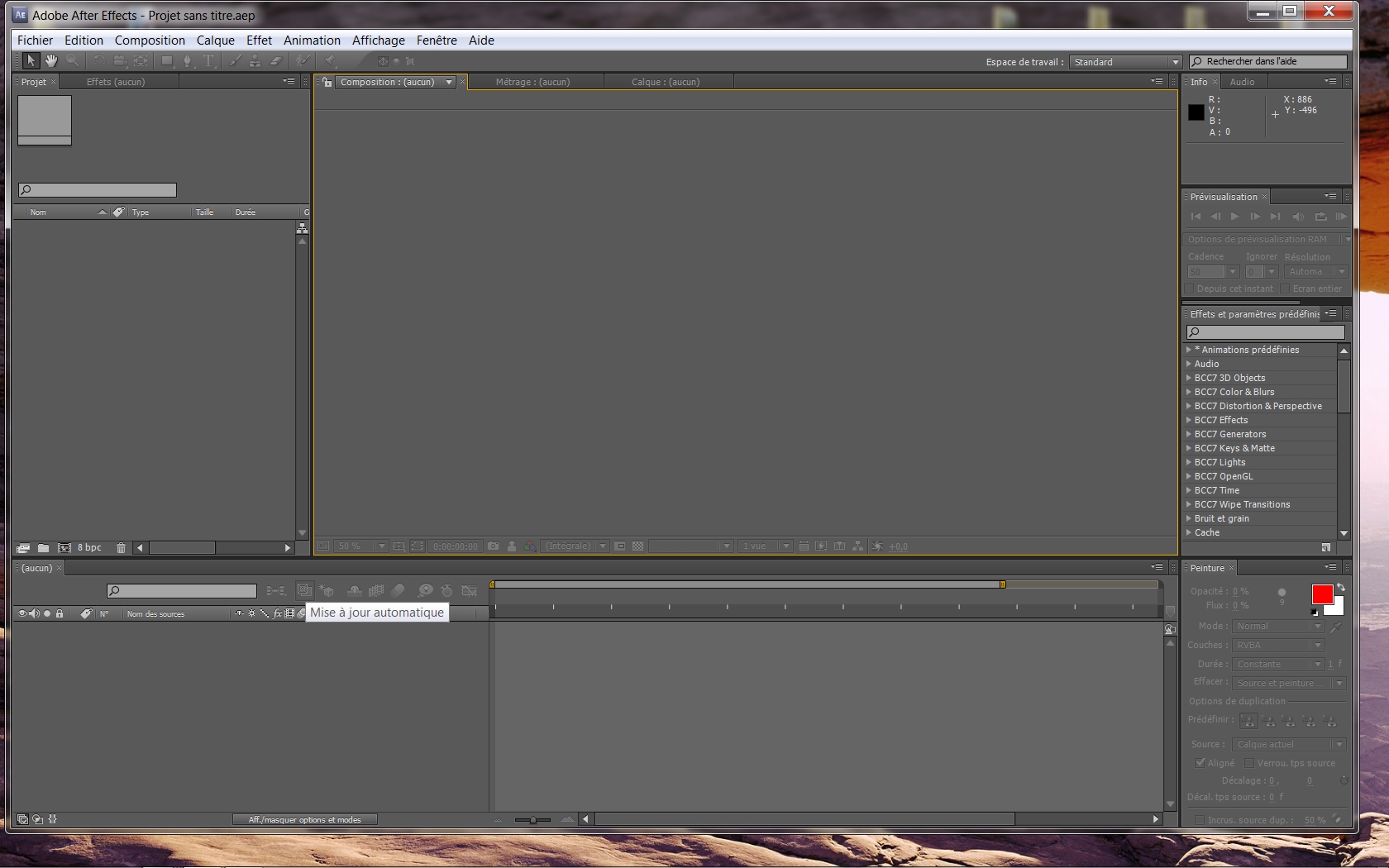
Task: Switch to the 'Effets (aucun)' tab
Action: 116,82
